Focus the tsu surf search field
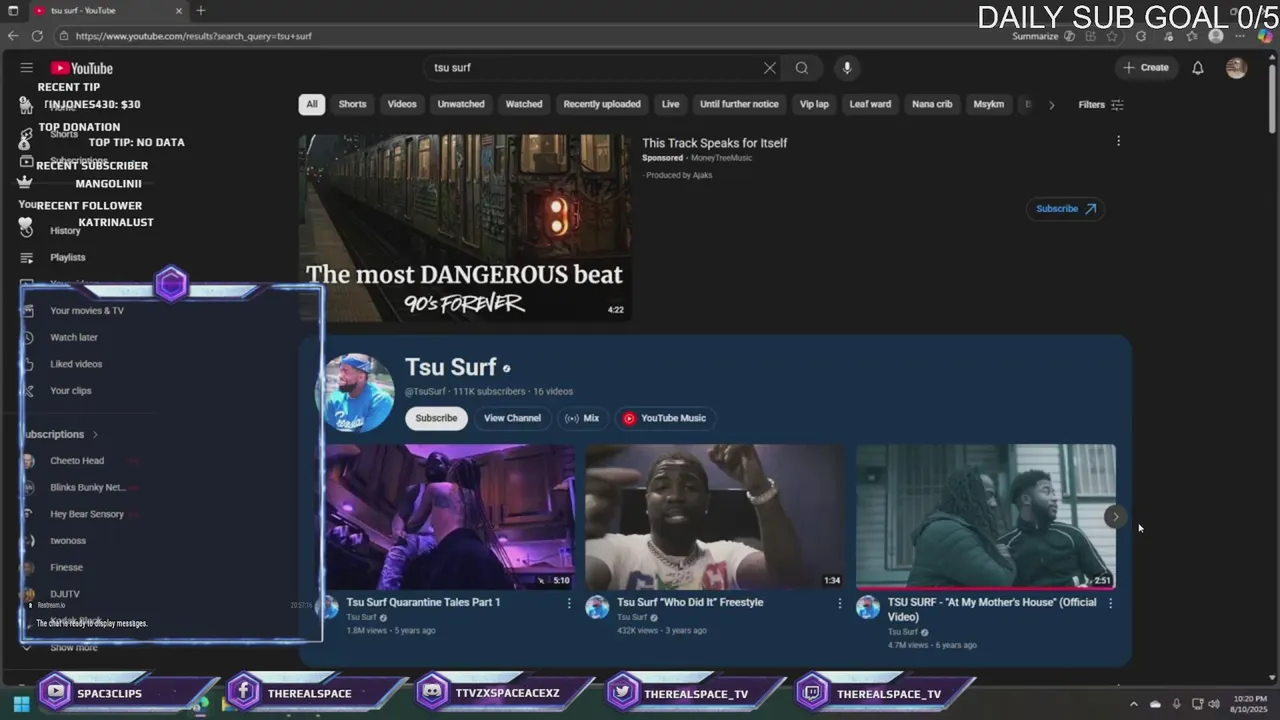 point(595,68)
